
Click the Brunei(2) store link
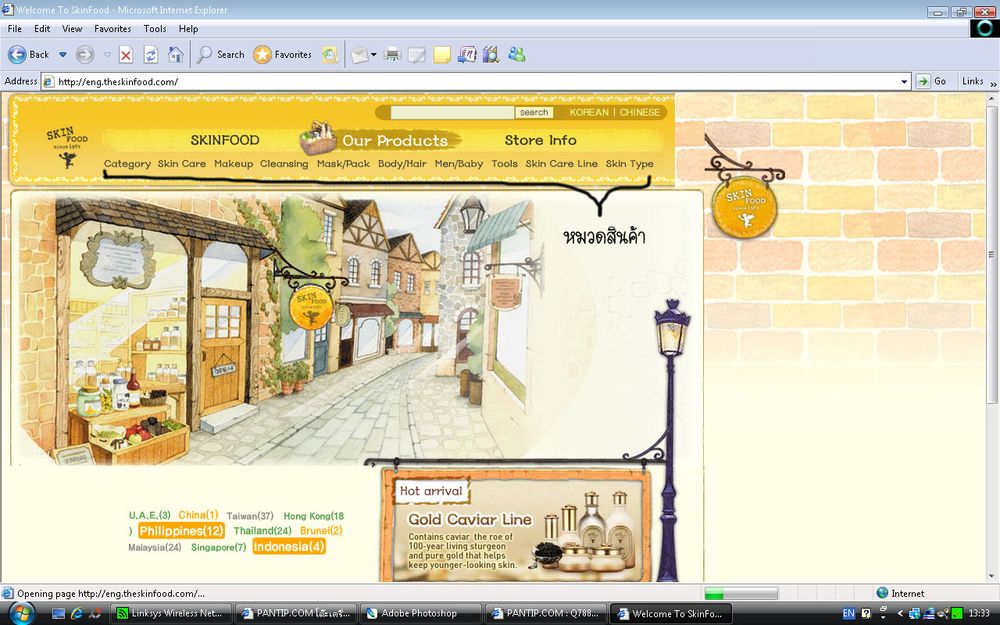pos(321,531)
